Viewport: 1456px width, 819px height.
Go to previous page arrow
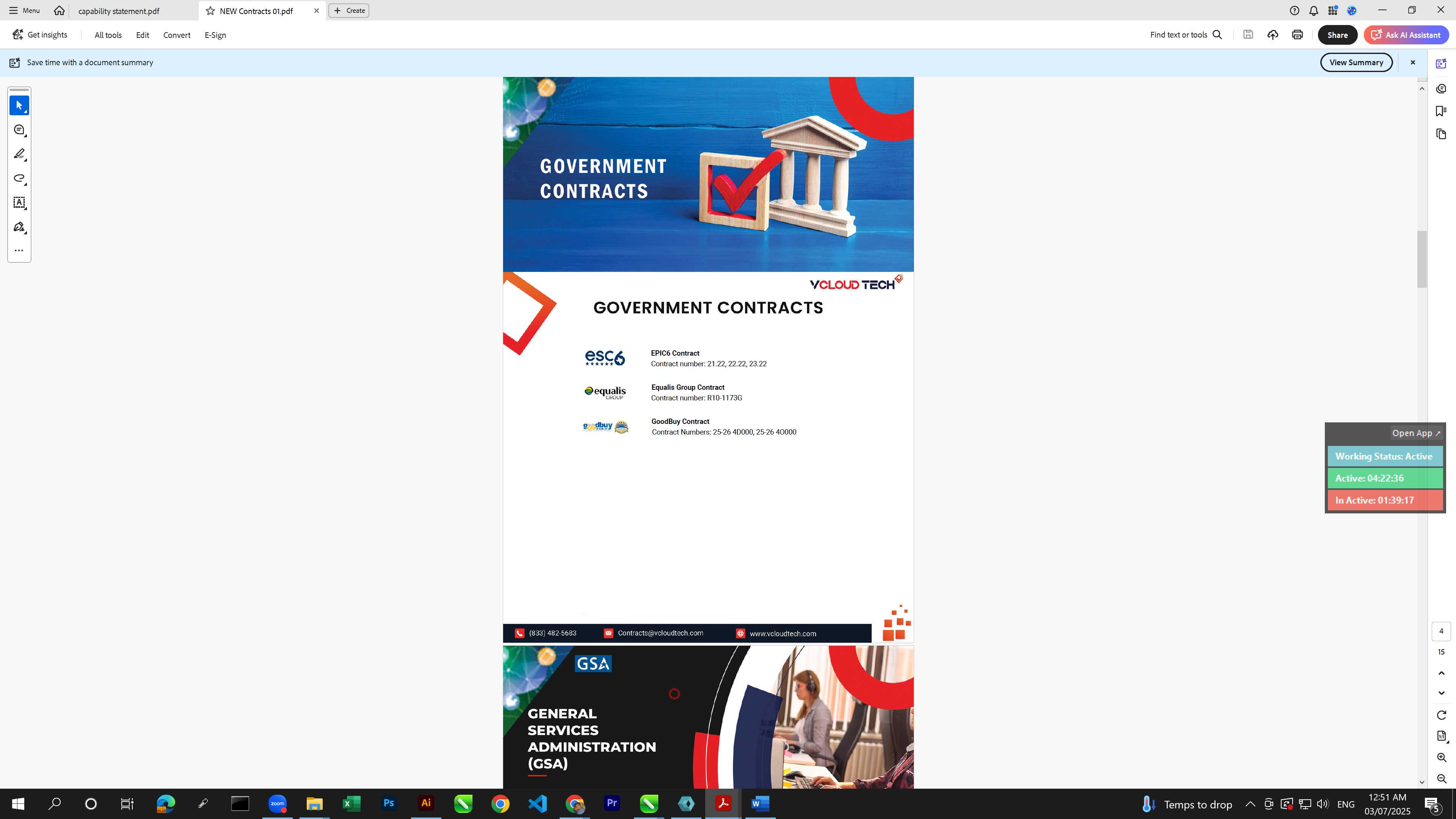pos(1441,673)
